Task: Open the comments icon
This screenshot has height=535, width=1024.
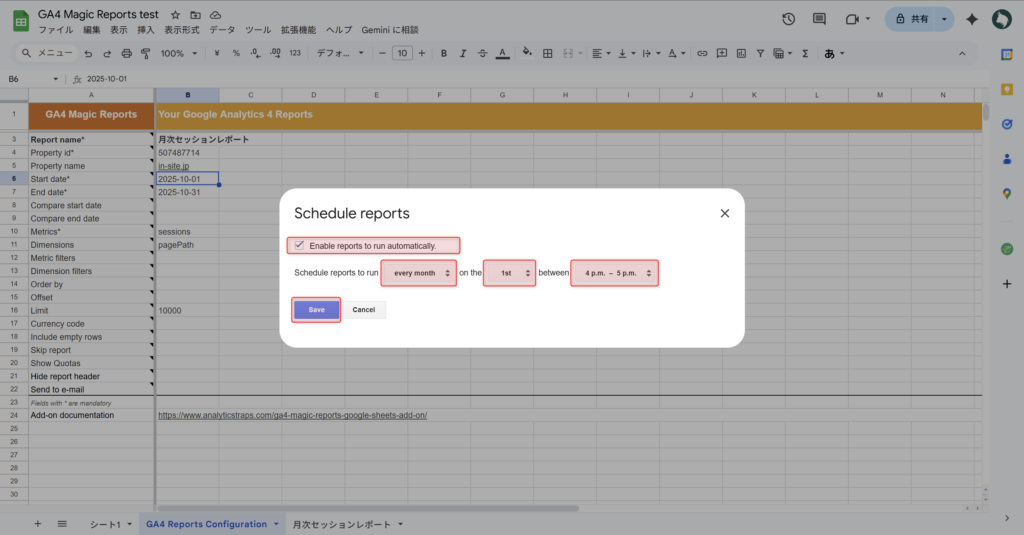Action: coord(819,19)
